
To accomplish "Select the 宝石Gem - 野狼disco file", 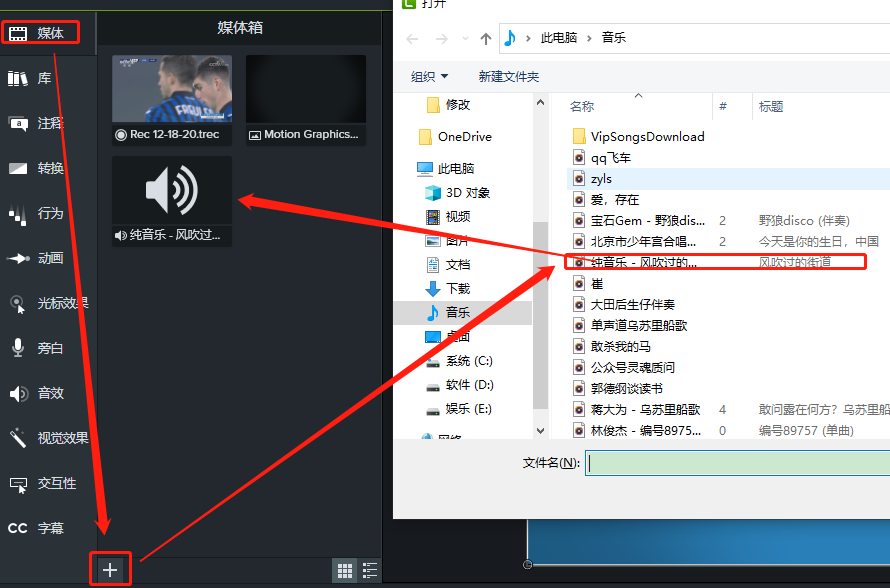I will coord(639,221).
